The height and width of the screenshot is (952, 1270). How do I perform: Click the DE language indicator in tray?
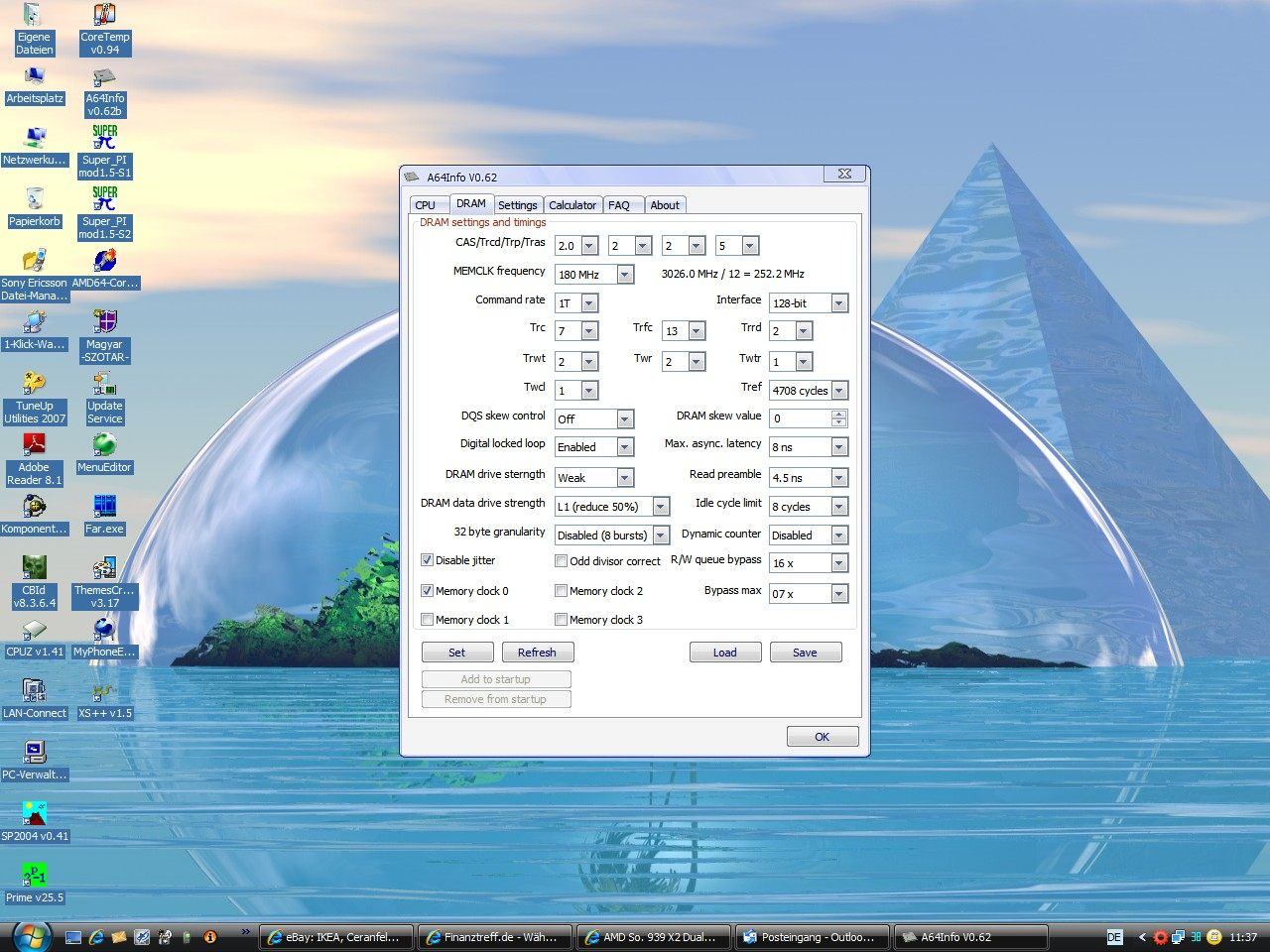pos(1114,937)
